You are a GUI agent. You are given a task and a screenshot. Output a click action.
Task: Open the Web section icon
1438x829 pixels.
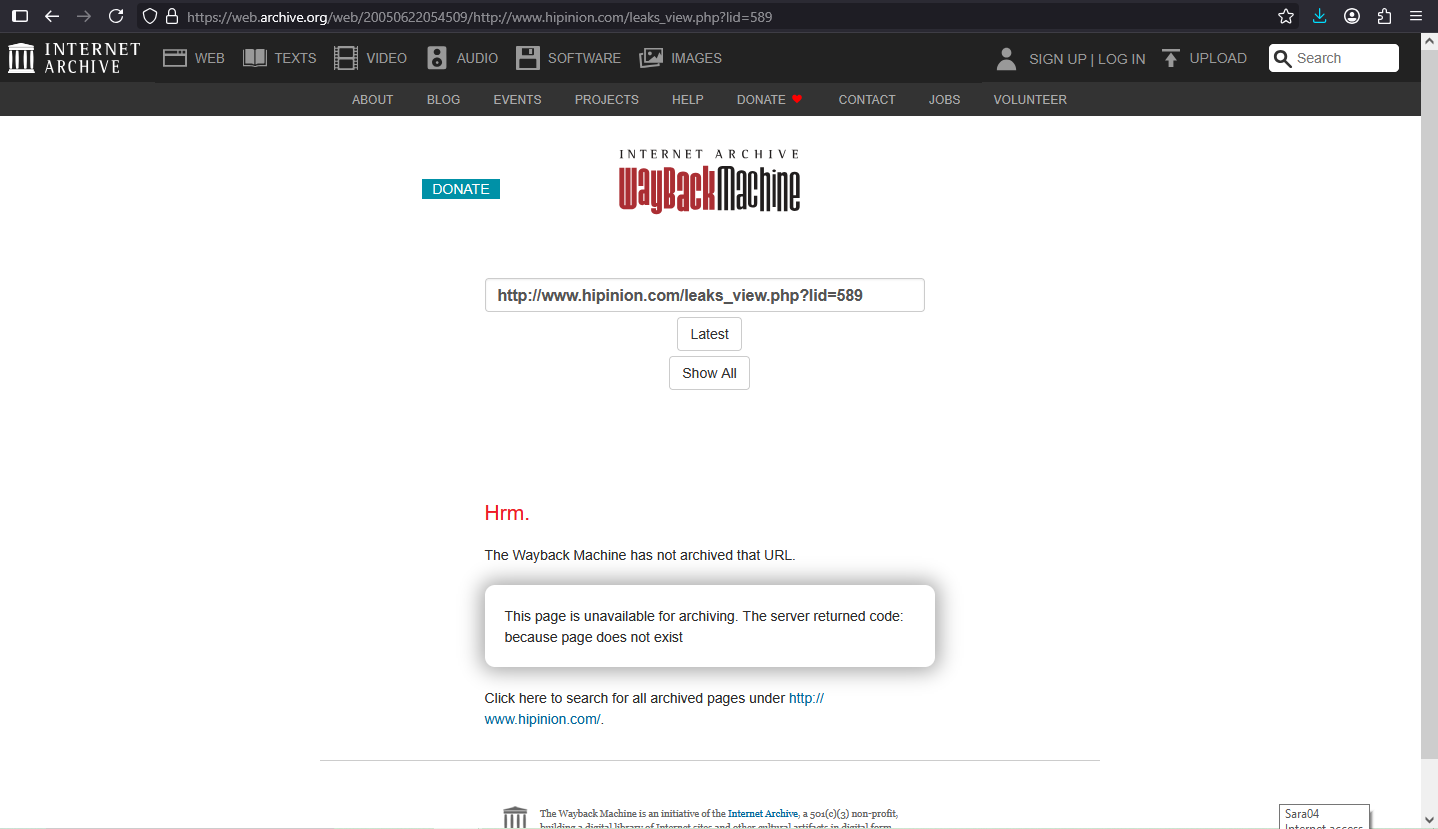(x=175, y=58)
